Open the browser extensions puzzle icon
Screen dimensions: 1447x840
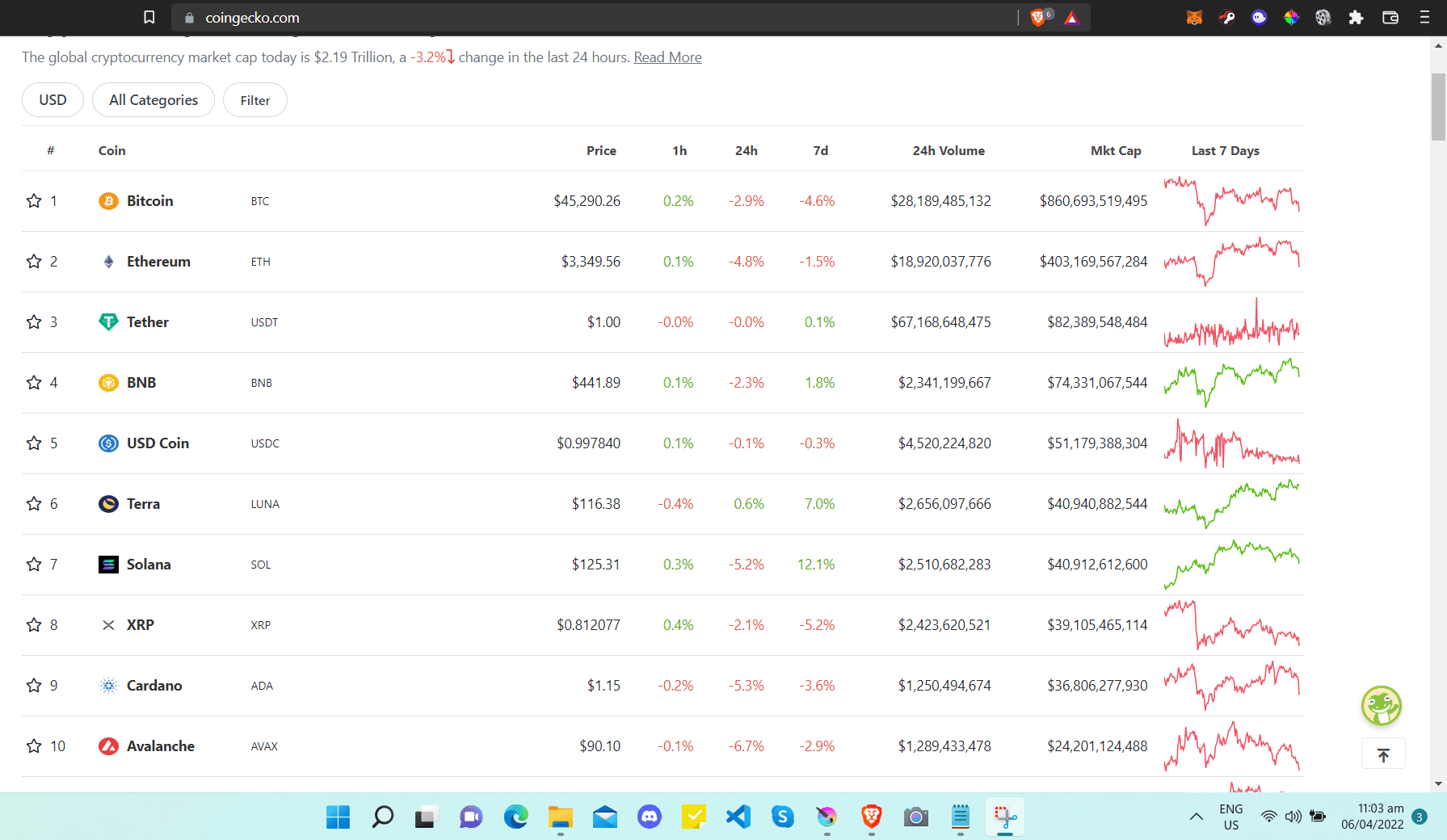(1357, 18)
